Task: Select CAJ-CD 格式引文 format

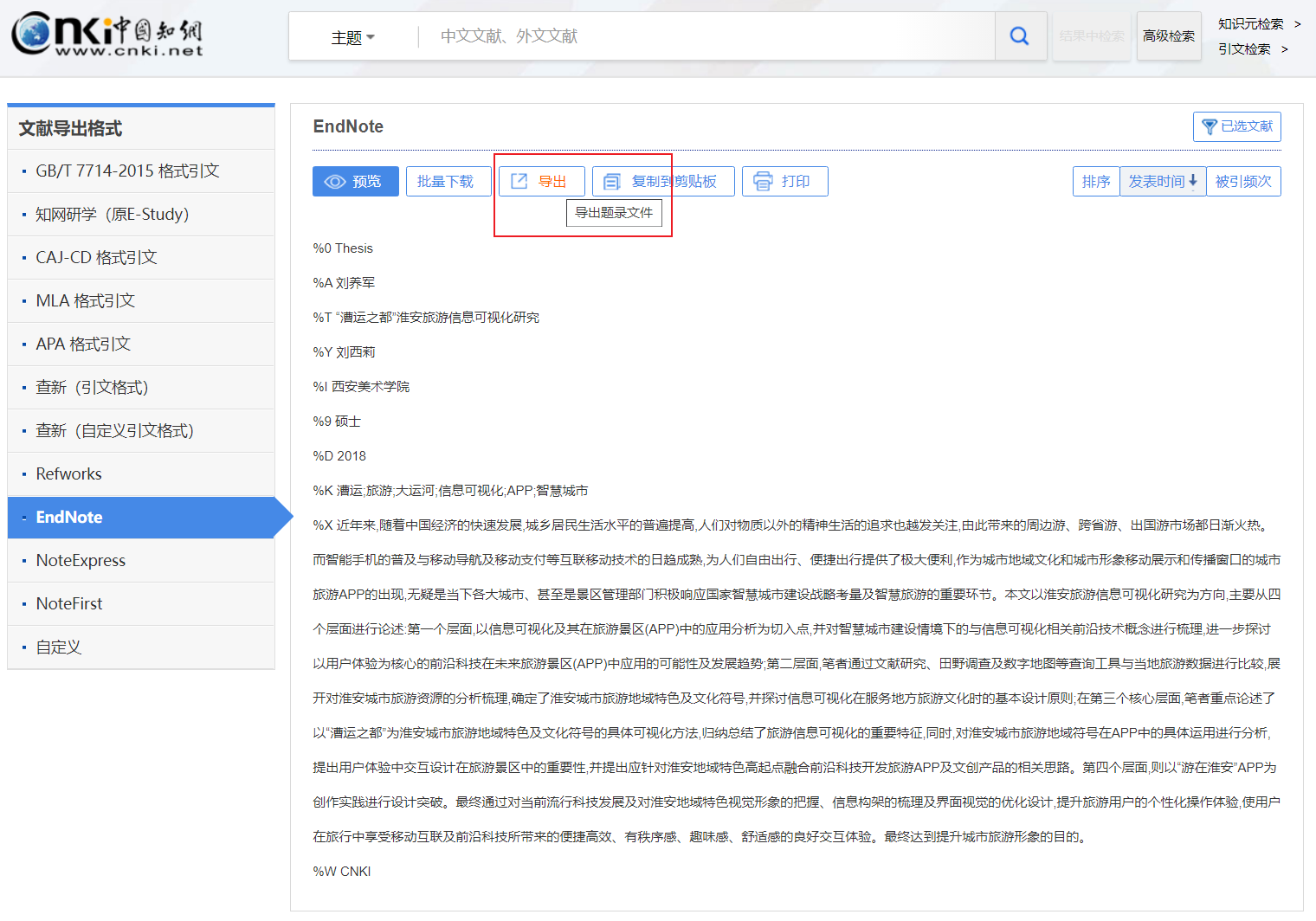Action: (141, 257)
